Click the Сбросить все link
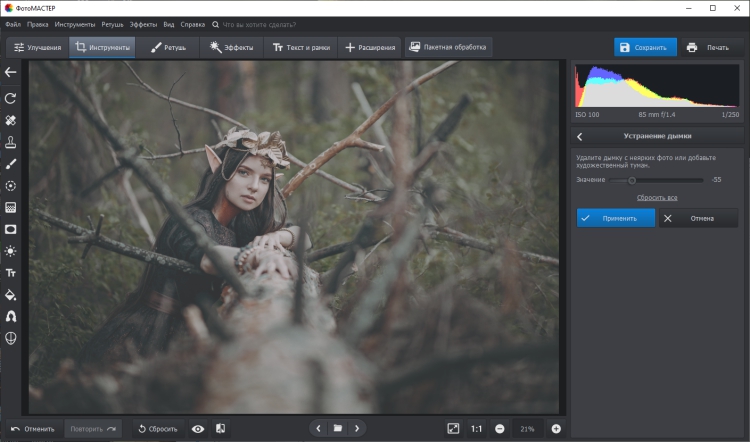This screenshot has height=442, width=750. (657, 198)
